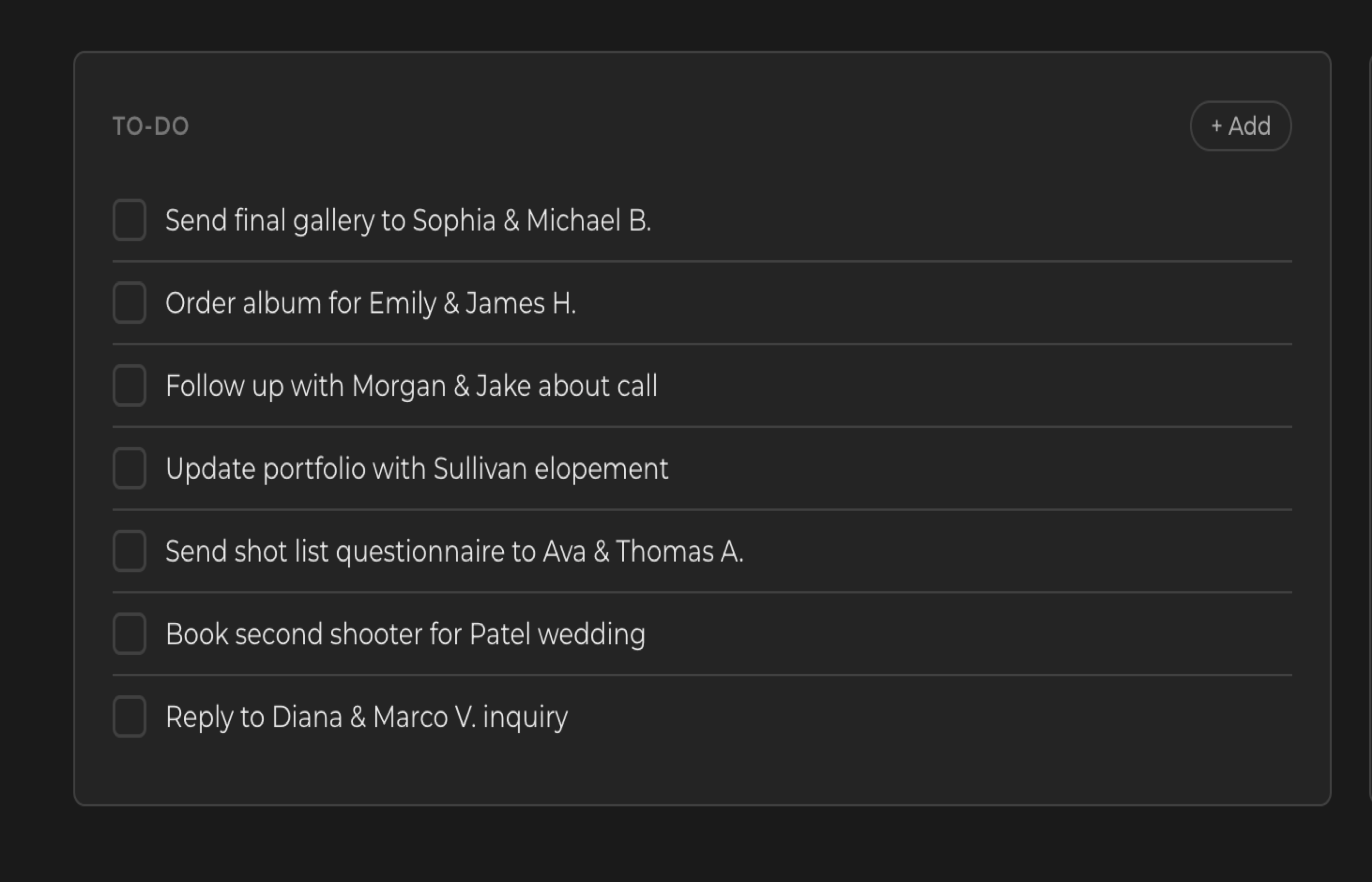The image size is (1372, 882).
Task: Complete the Update portfolio with Sullivan elopement task
Action: click(x=129, y=468)
